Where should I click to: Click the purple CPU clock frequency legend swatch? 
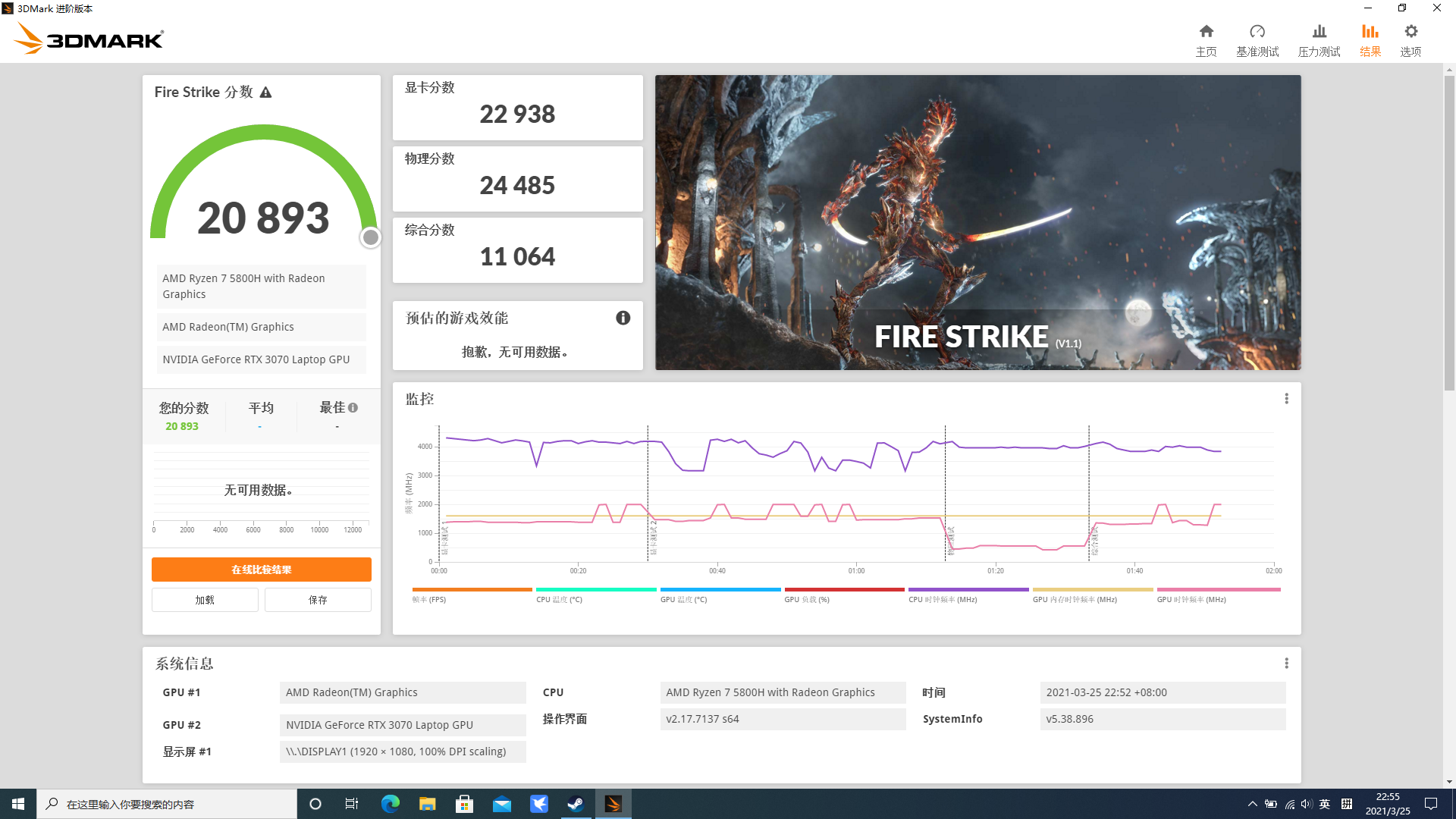tap(968, 589)
